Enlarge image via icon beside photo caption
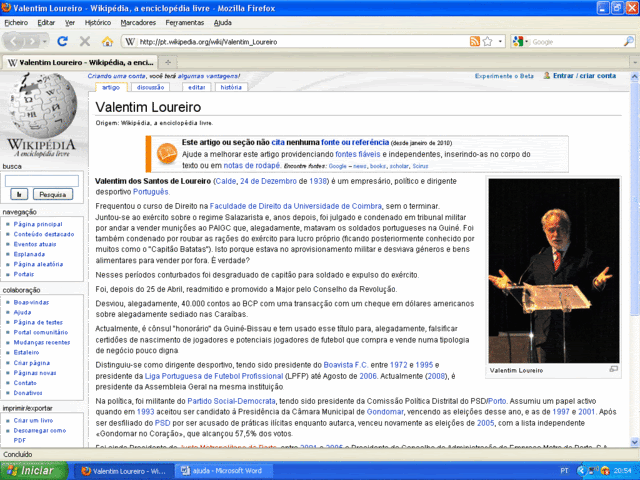 613,369
